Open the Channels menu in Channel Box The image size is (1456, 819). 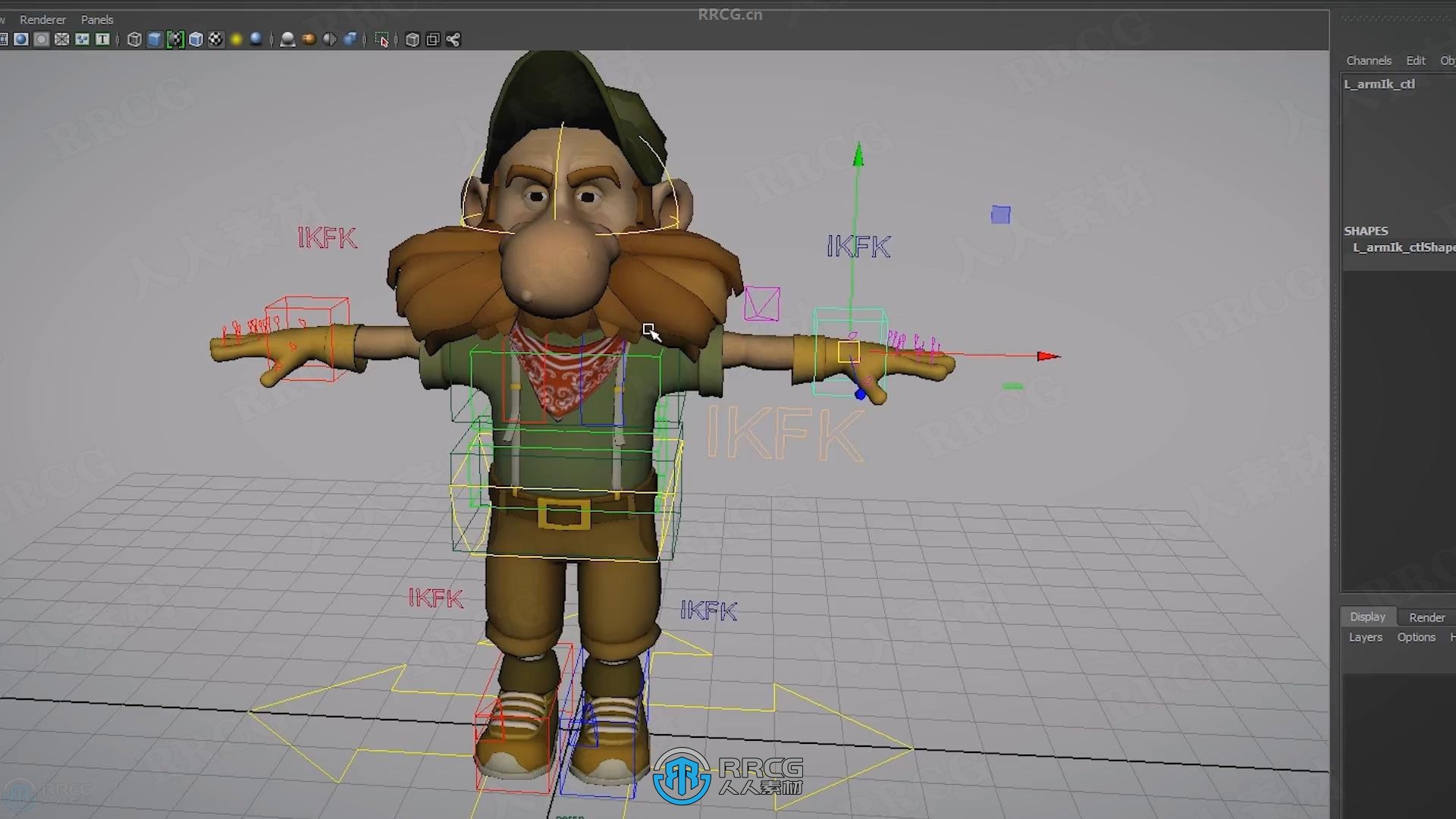coord(1369,61)
